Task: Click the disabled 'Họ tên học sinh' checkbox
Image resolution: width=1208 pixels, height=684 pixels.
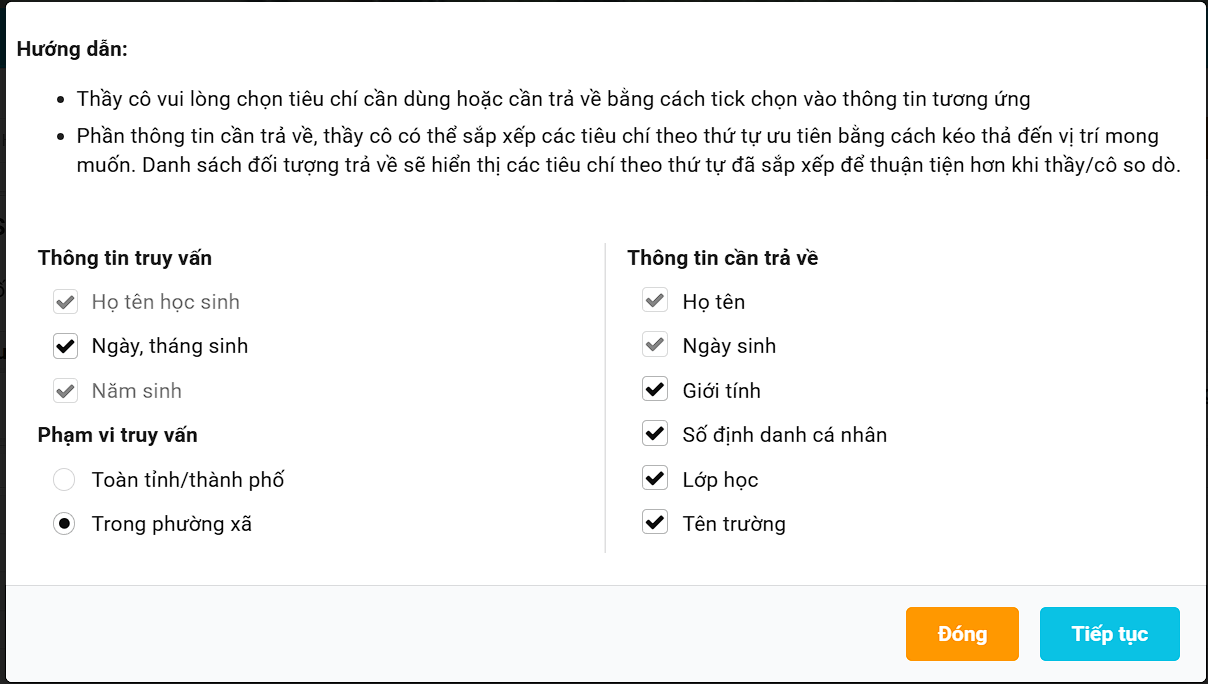Action: tap(66, 302)
